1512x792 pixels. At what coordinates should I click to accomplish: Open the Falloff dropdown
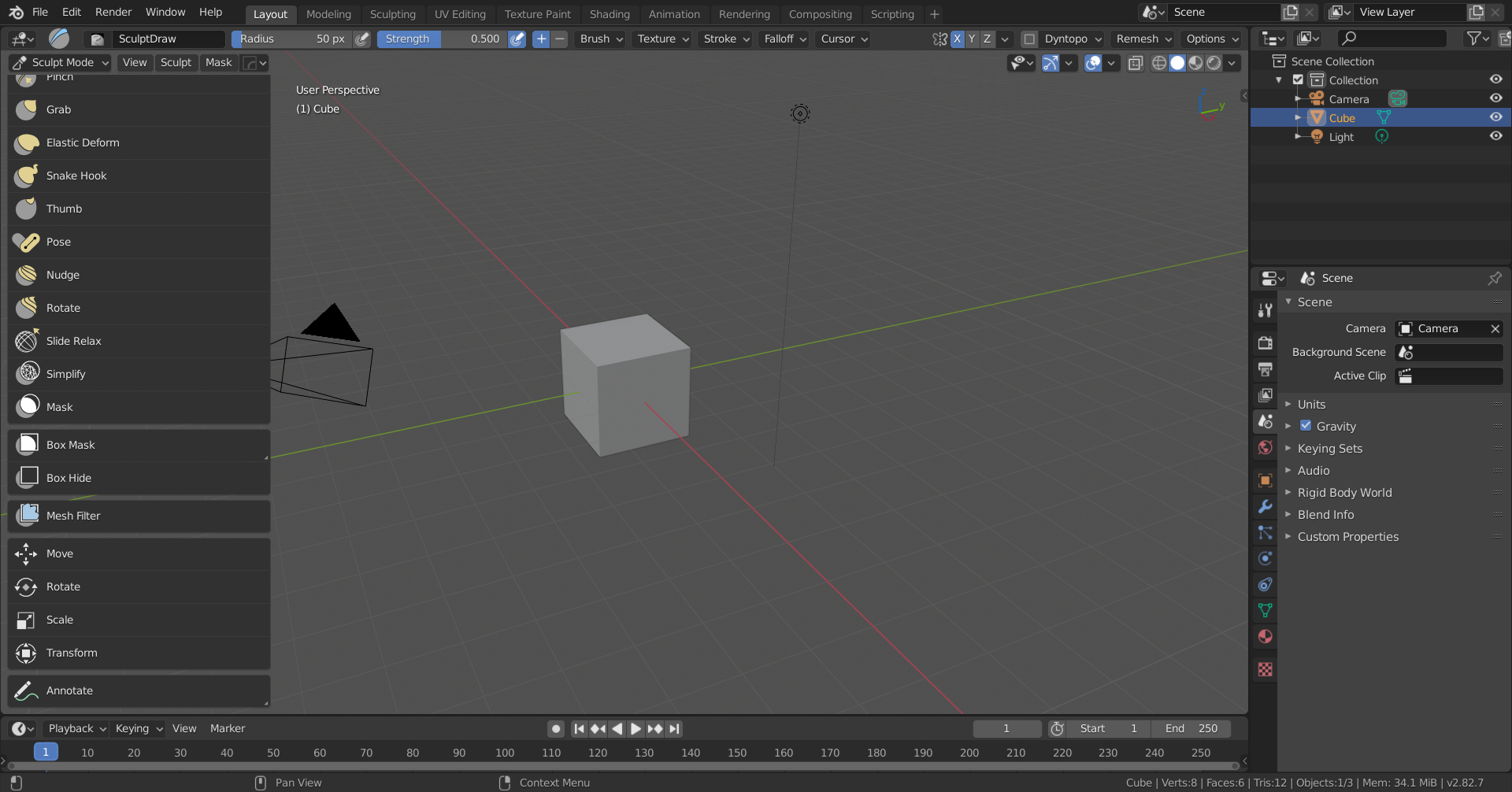783,39
